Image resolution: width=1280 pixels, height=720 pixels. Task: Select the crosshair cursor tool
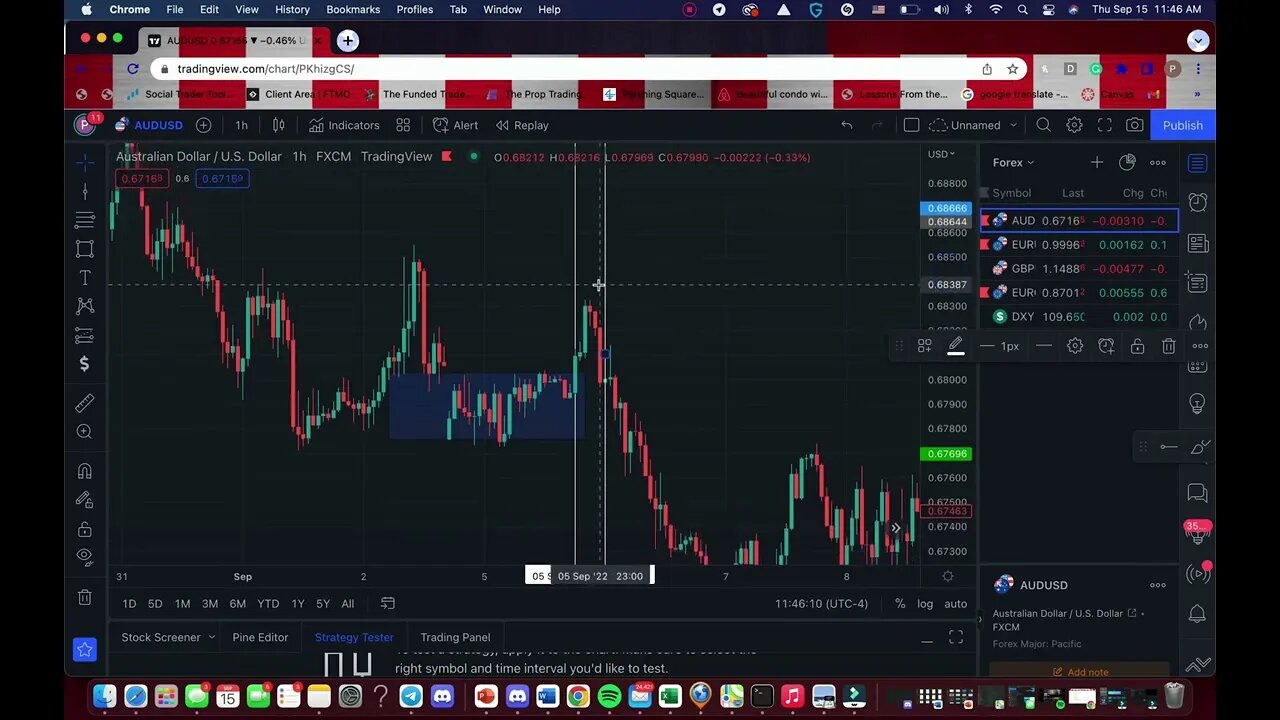tap(85, 162)
